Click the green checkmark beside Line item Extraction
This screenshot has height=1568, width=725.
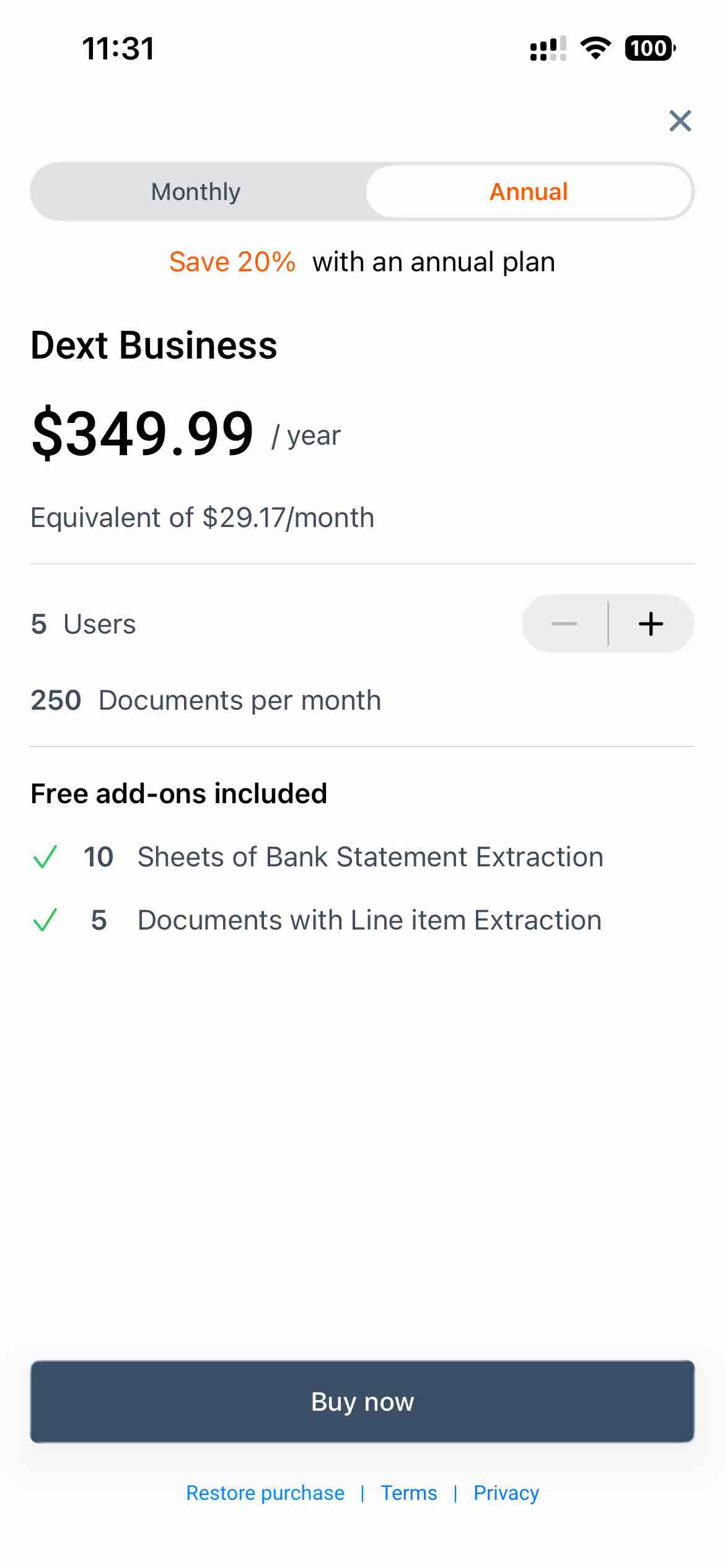coord(46,920)
